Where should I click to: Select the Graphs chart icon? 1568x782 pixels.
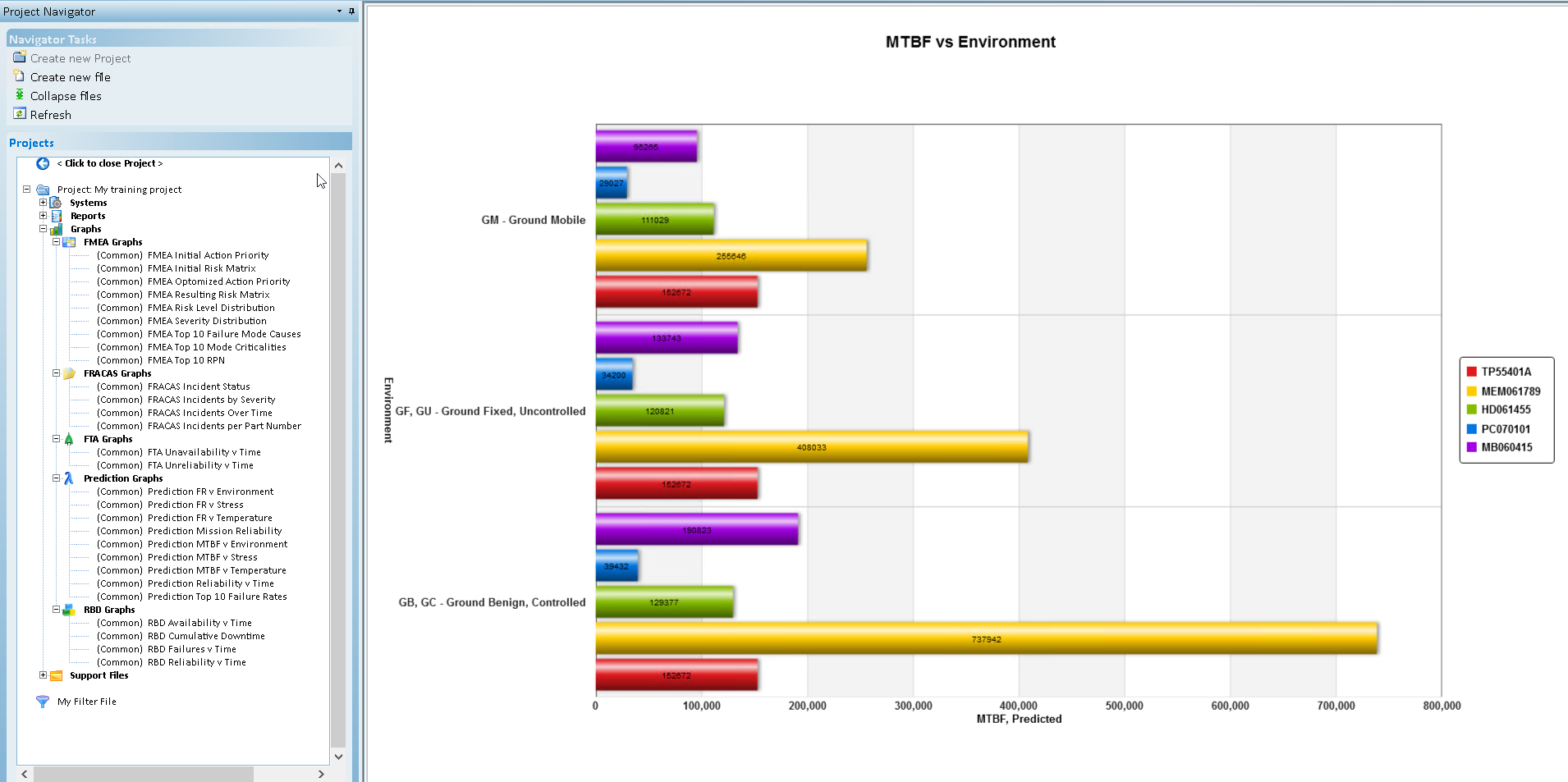(56, 229)
